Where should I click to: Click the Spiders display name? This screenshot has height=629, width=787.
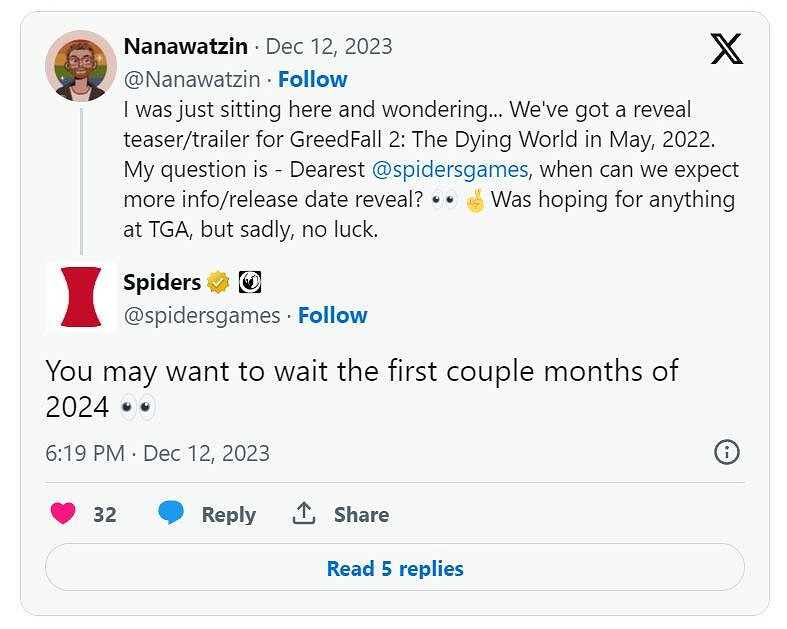(x=162, y=282)
